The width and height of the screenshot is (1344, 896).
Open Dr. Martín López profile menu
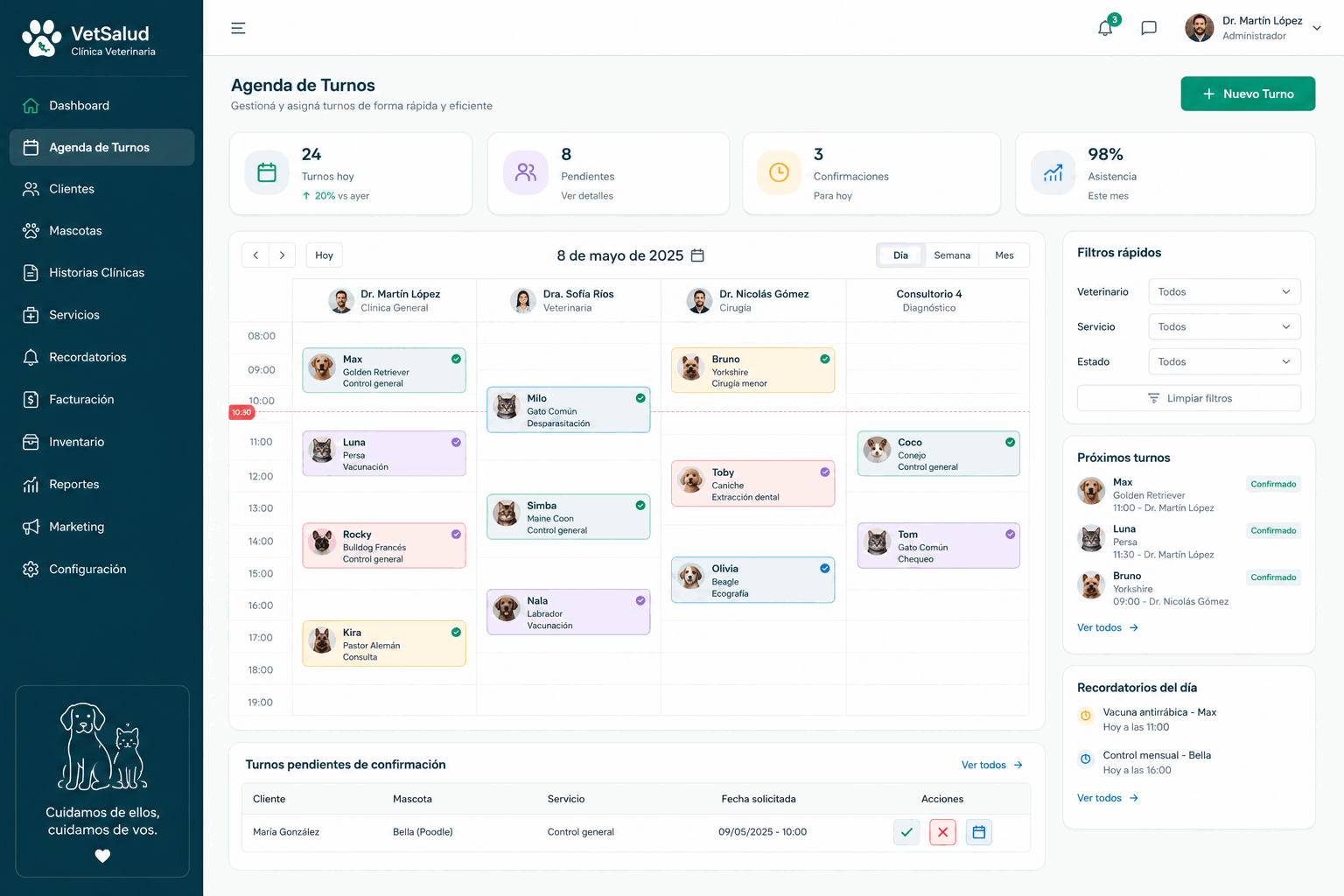coord(1253,28)
